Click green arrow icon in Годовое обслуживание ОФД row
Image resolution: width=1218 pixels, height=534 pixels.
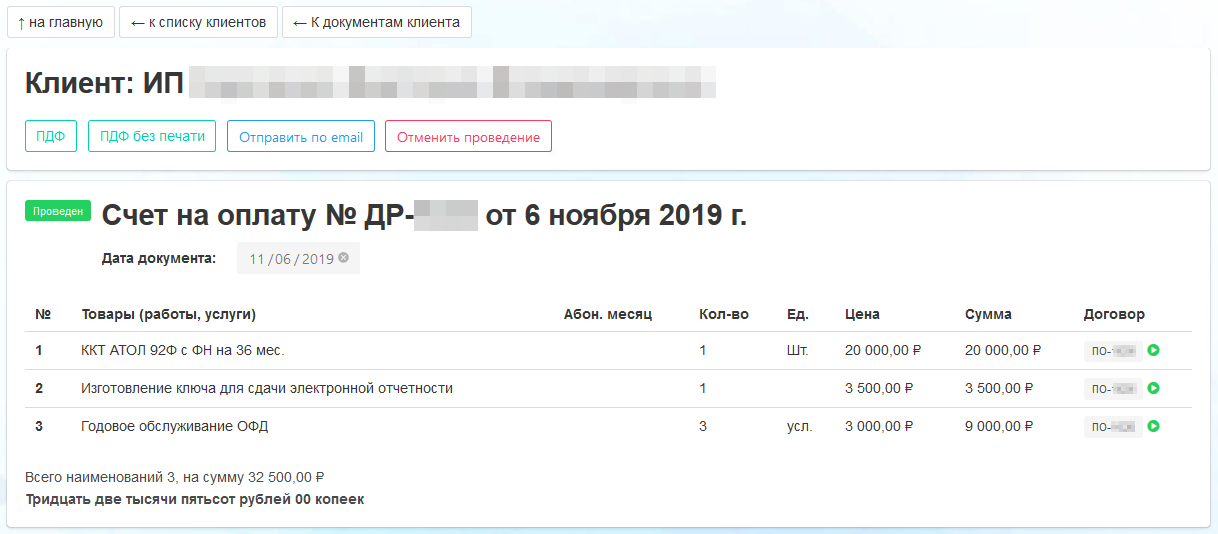point(1153,426)
